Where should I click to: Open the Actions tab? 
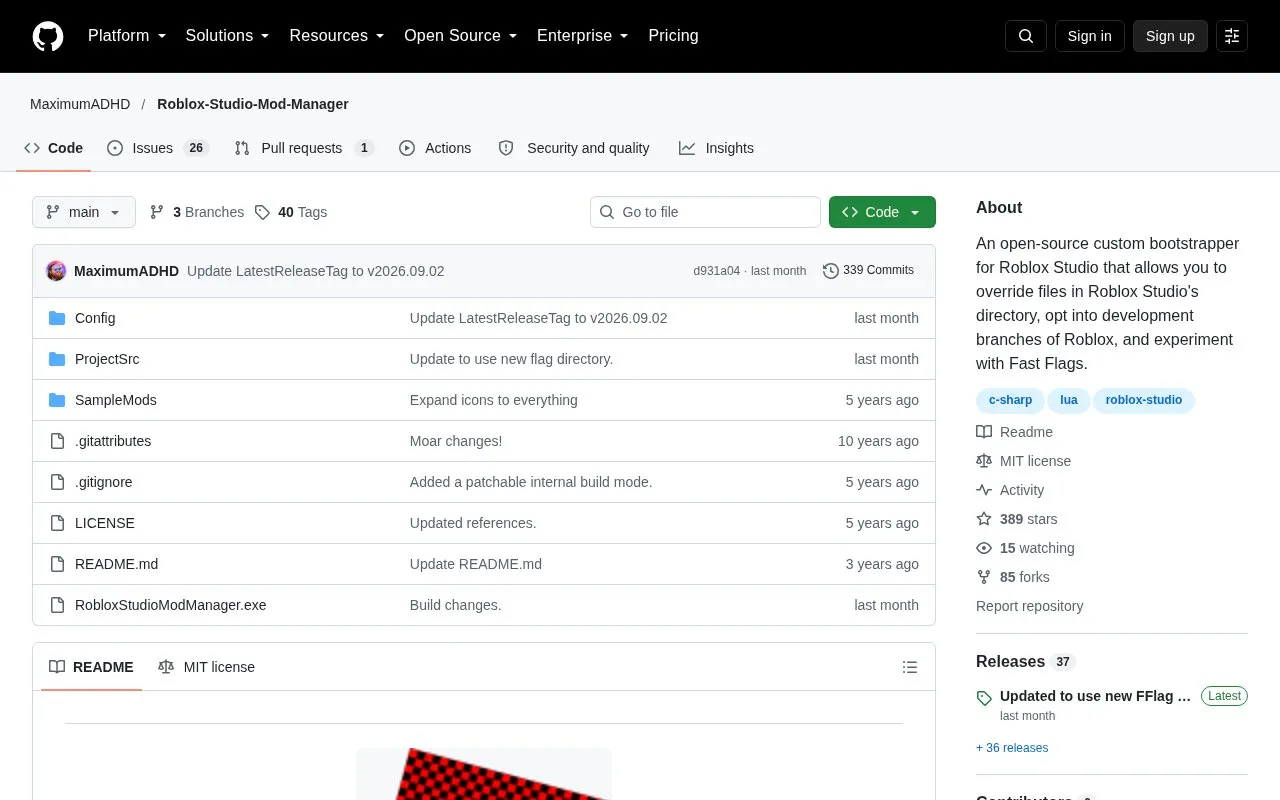click(x=435, y=148)
